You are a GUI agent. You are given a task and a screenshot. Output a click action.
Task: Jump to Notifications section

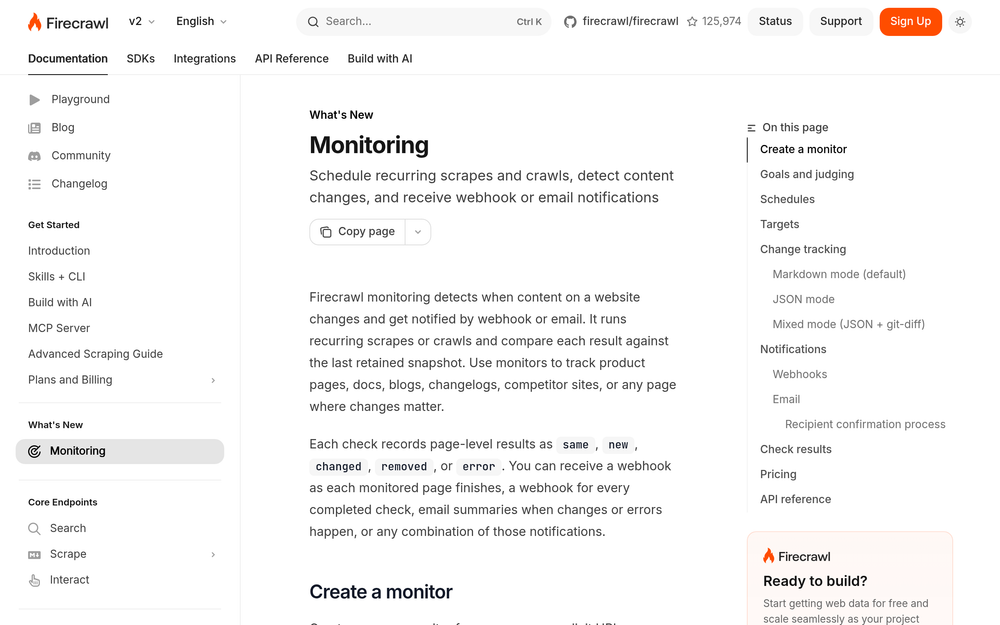coord(793,349)
